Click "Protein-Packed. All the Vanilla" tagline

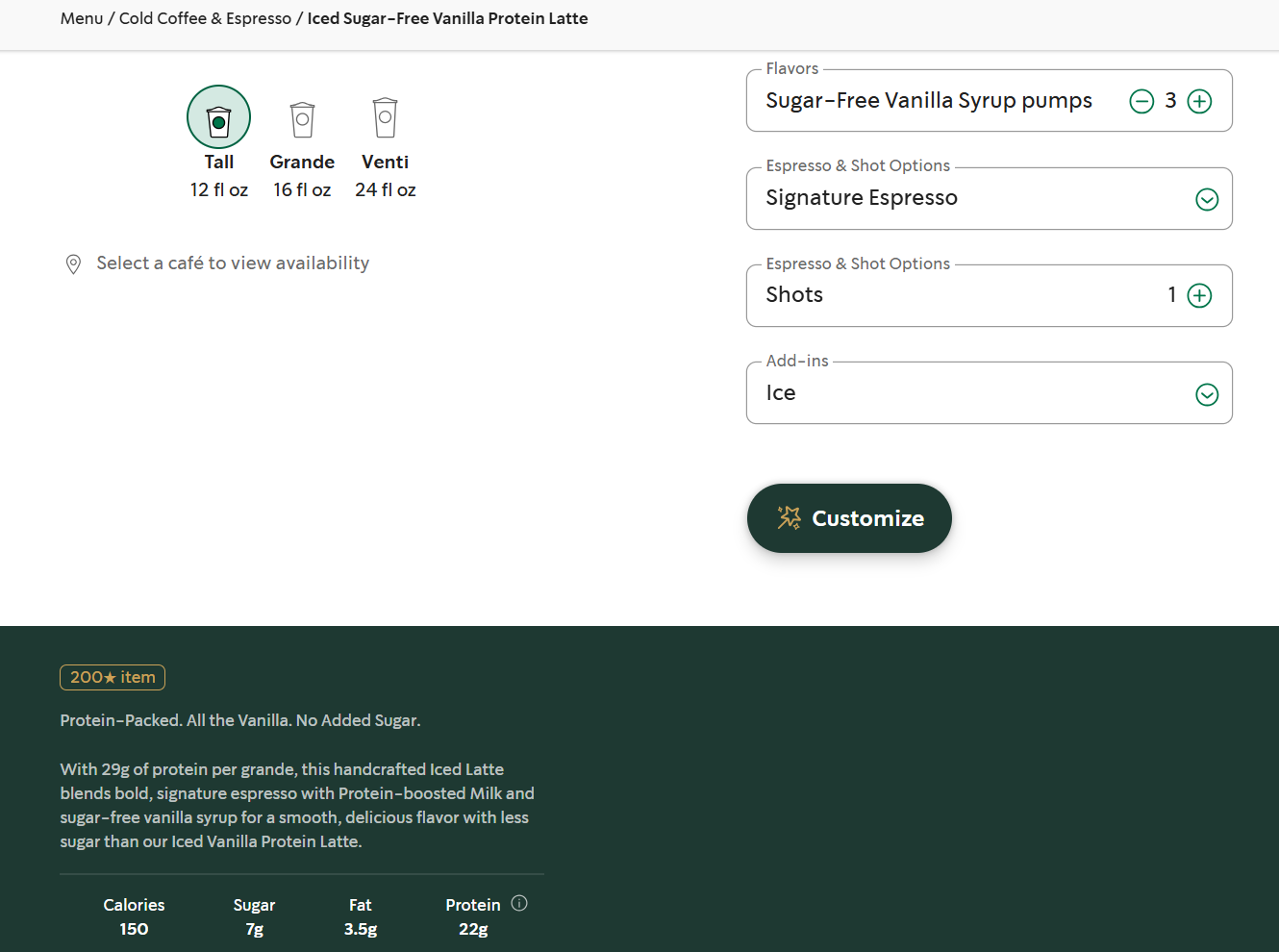click(240, 720)
